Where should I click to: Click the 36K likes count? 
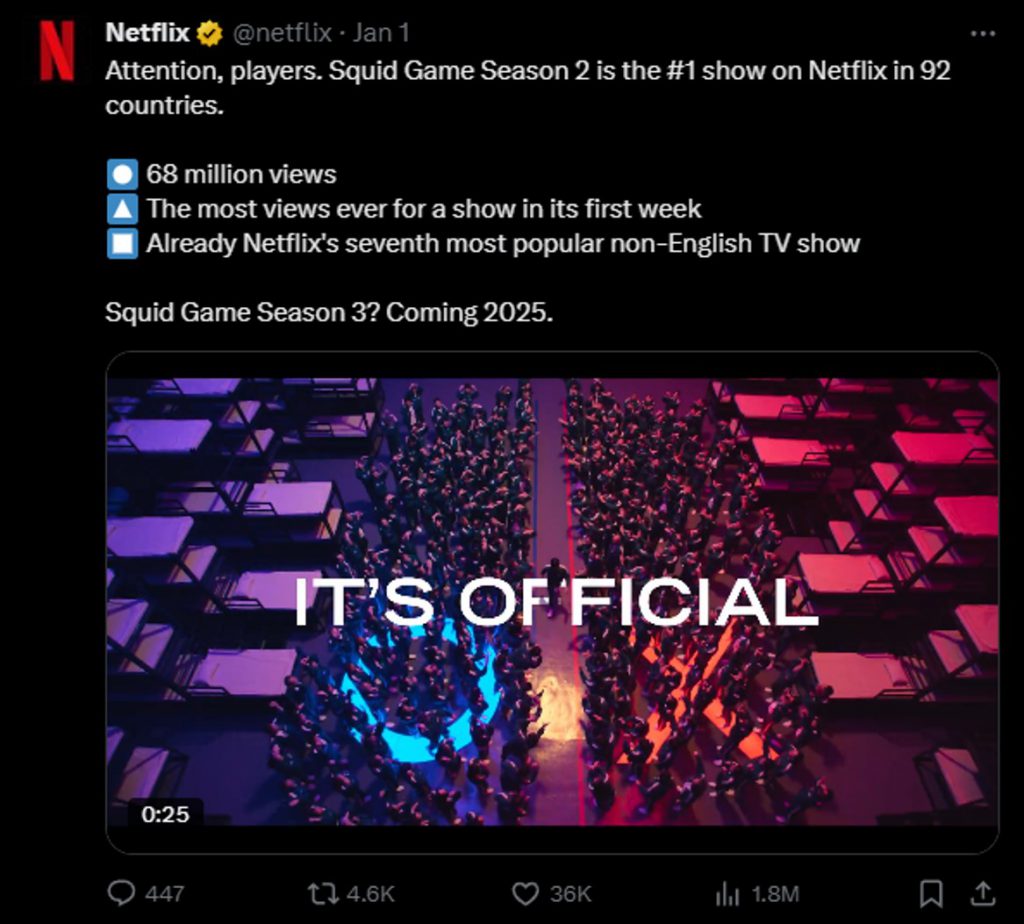pos(570,892)
